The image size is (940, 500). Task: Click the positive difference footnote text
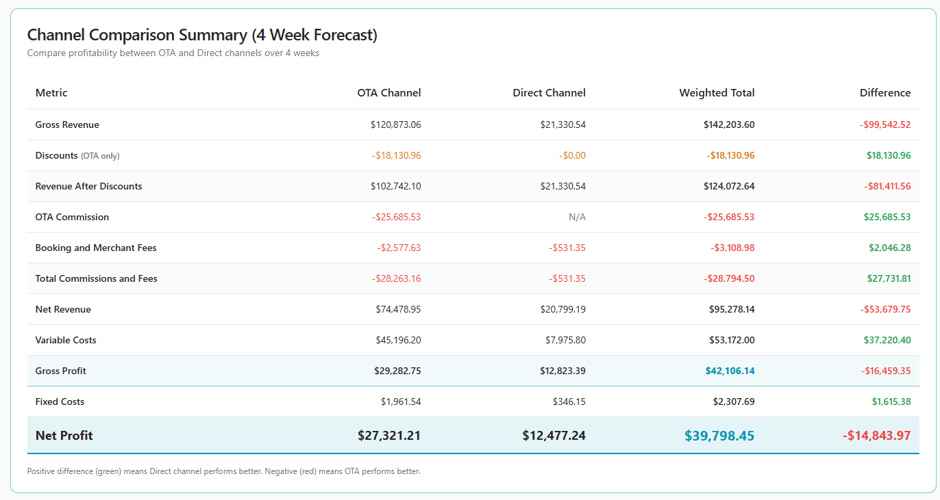[223, 471]
